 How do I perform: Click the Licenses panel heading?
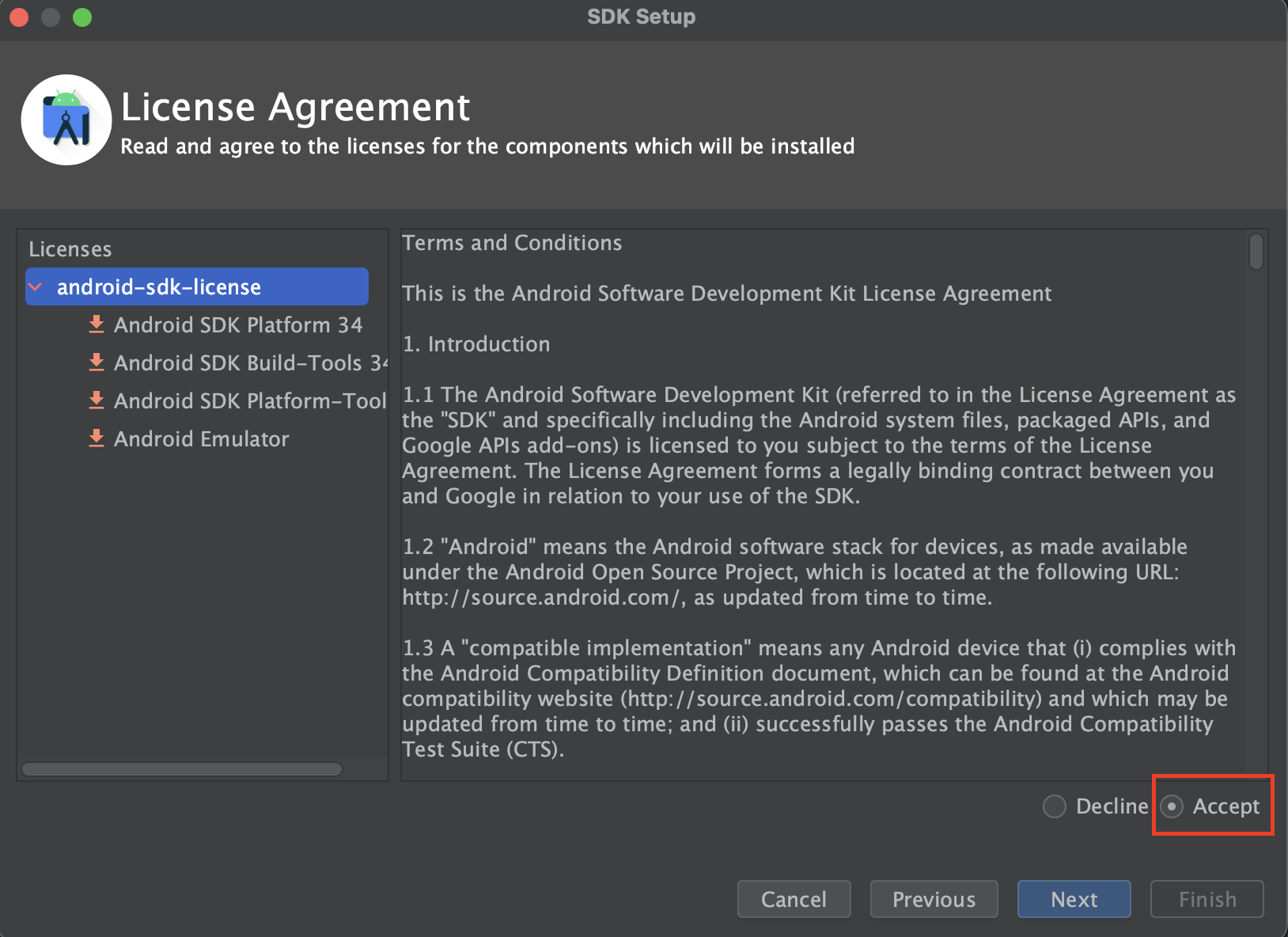[x=70, y=249]
